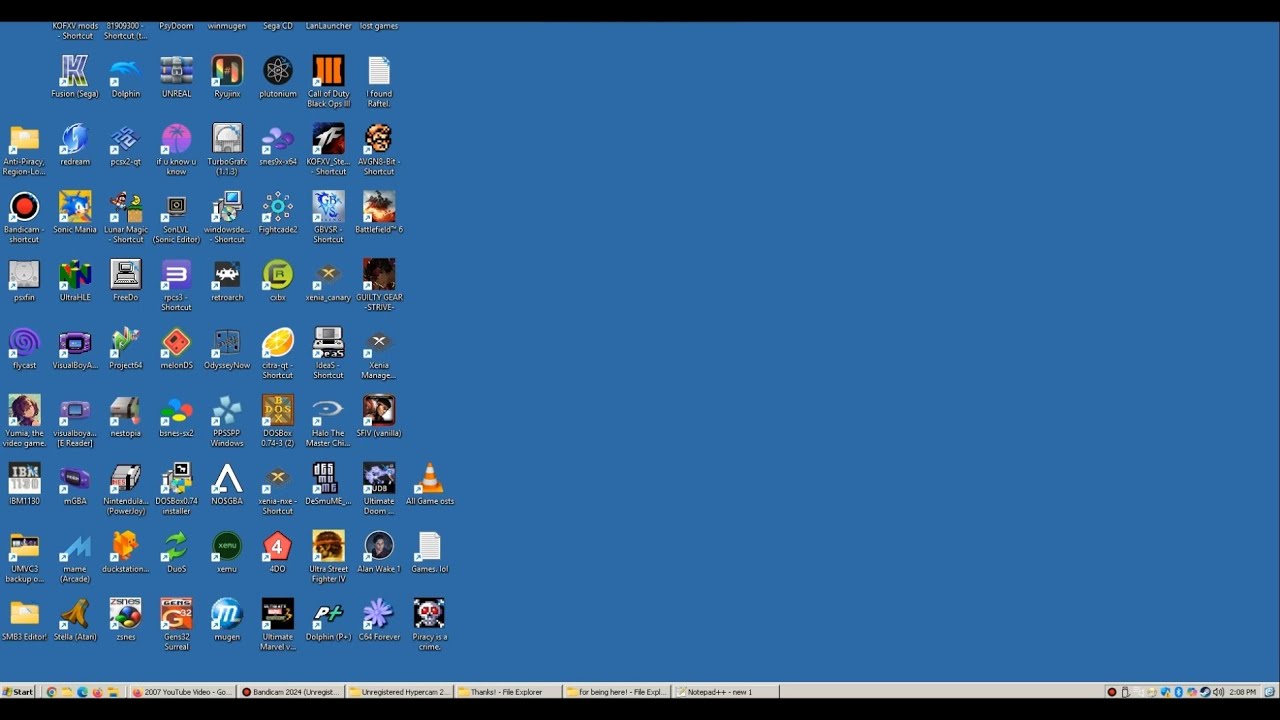Switch to 'for being here!' File Explorer window
The width and height of the screenshot is (1280, 720).
point(616,692)
